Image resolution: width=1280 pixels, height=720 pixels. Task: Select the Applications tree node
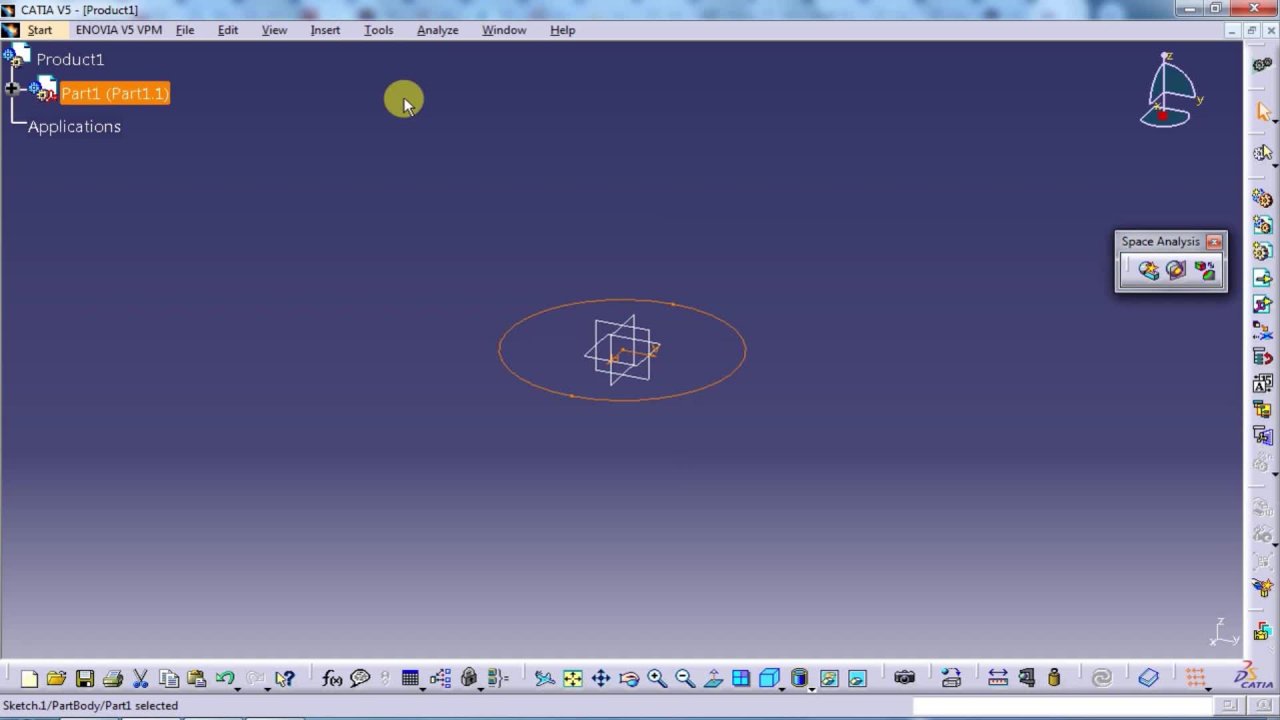click(74, 126)
